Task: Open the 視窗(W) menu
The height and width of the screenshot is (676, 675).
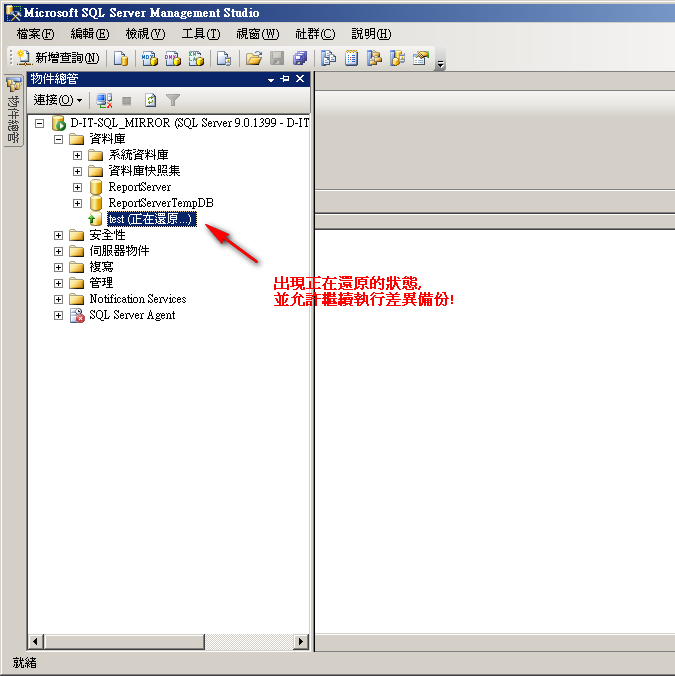Action: [258, 34]
